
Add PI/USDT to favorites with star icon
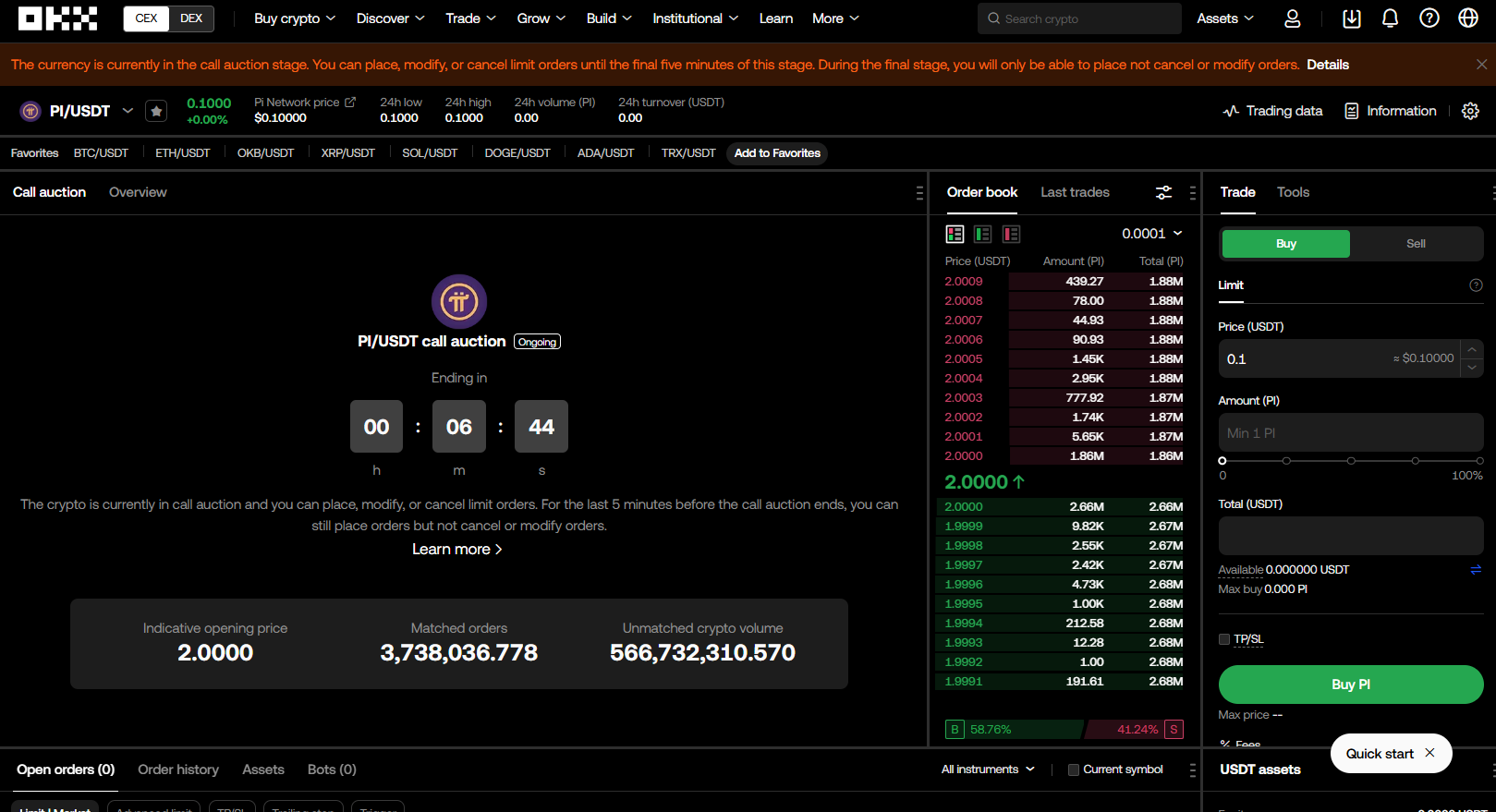click(156, 111)
